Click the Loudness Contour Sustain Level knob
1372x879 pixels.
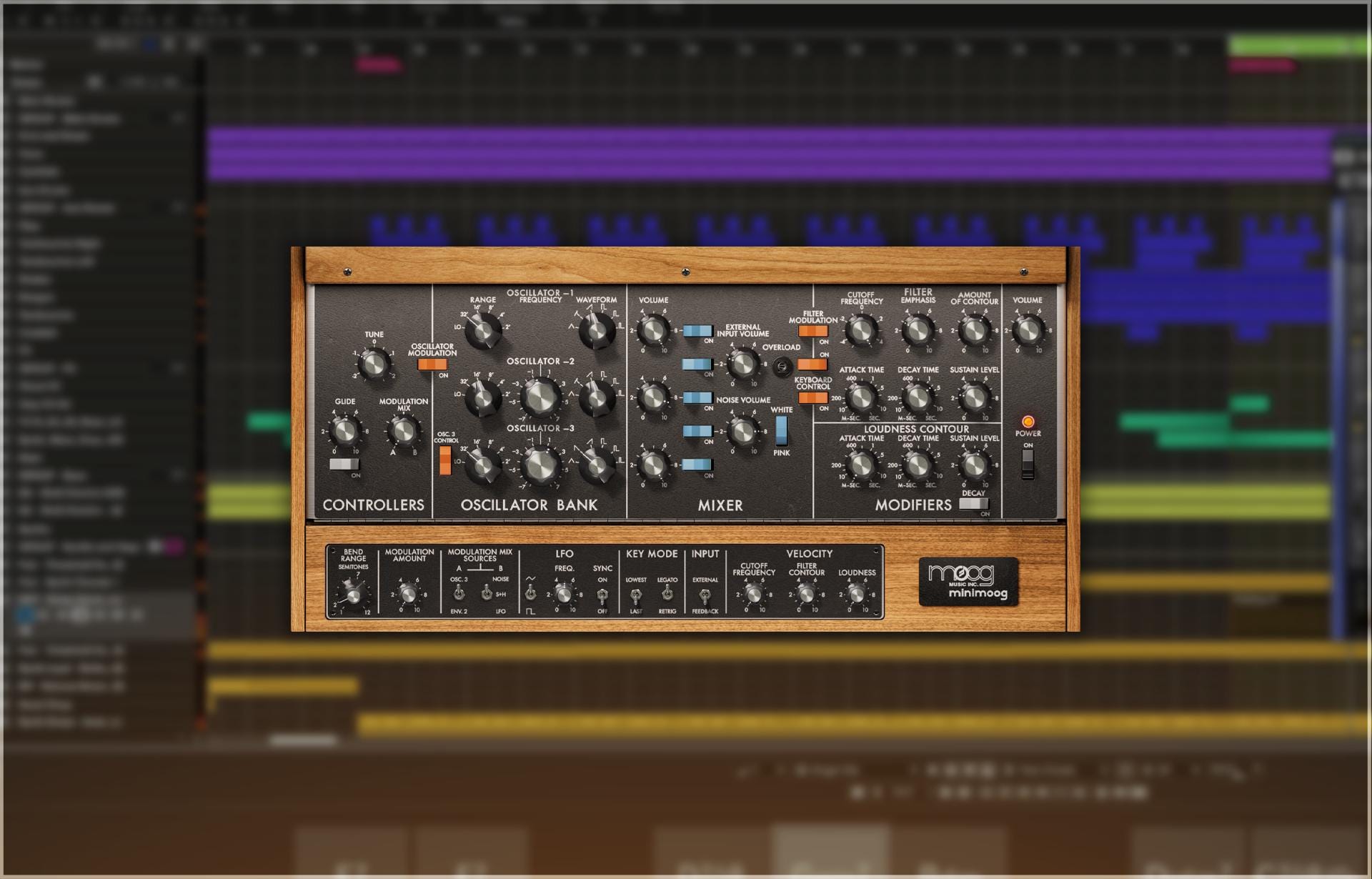(x=974, y=465)
